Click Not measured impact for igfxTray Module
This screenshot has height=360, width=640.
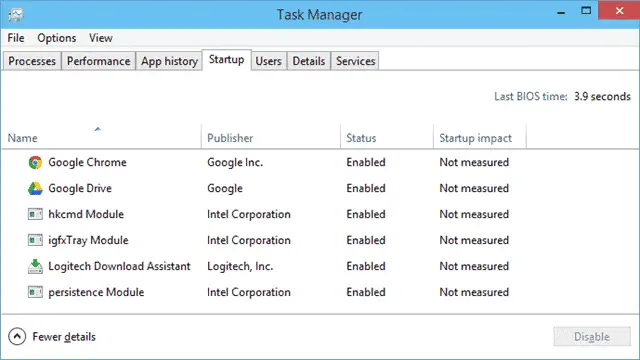click(474, 240)
